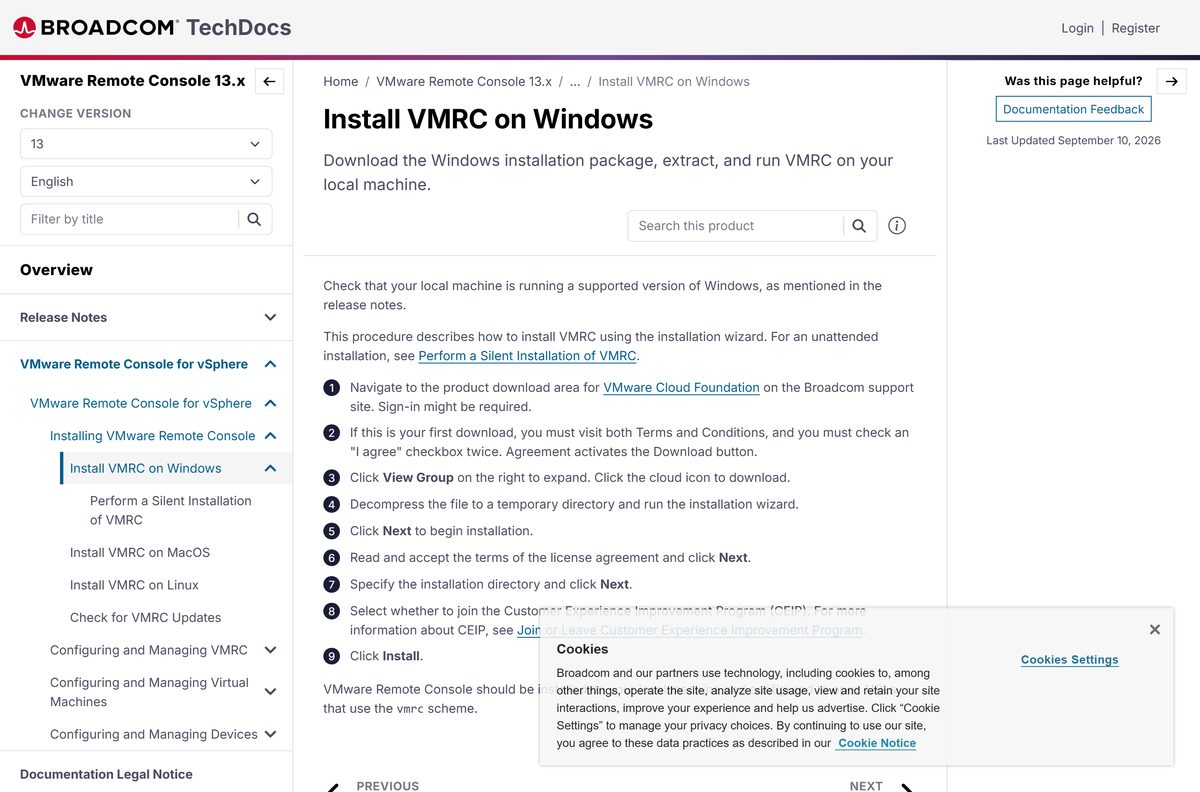Click the Previous page navigation
The width and height of the screenshot is (1200, 792).
pos(374,785)
